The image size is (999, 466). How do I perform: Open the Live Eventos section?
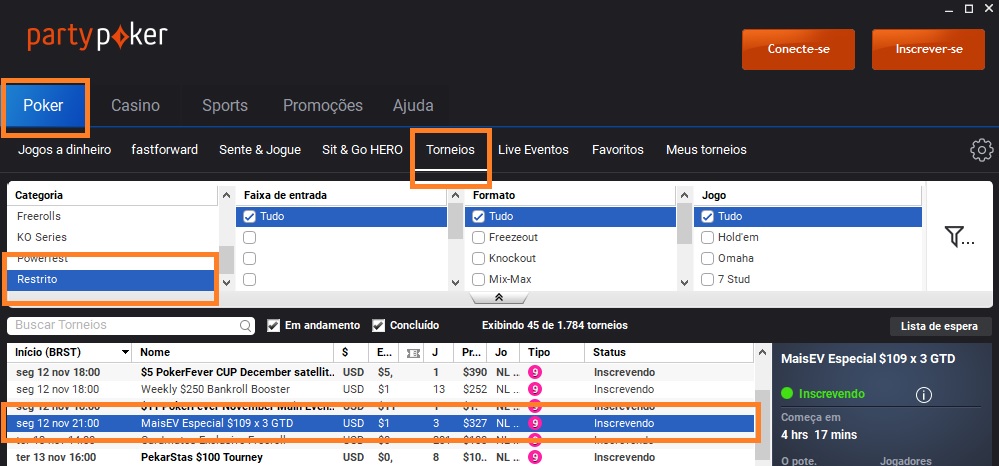click(533, 150)
